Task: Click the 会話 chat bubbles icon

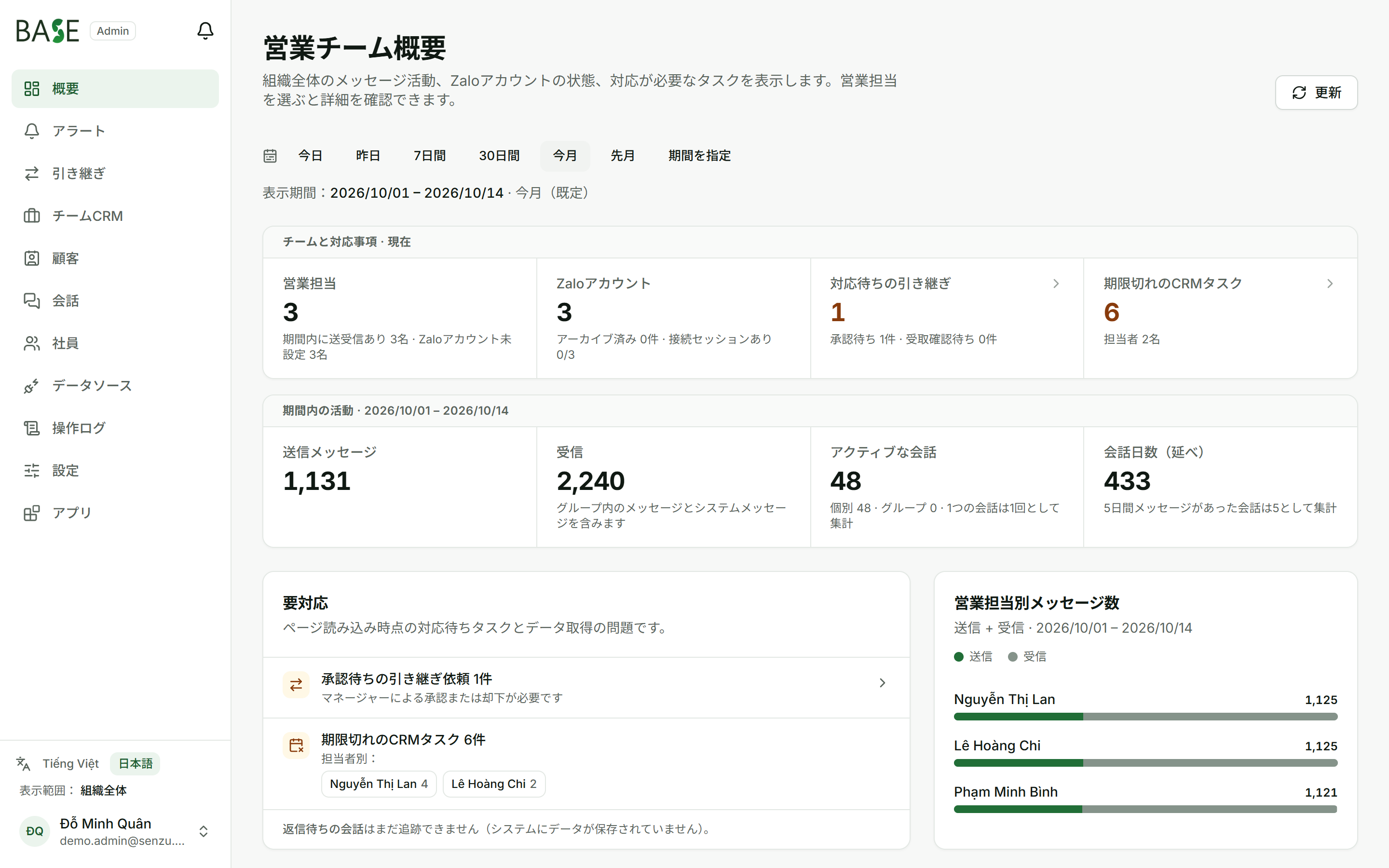Action: click(31, 301)
